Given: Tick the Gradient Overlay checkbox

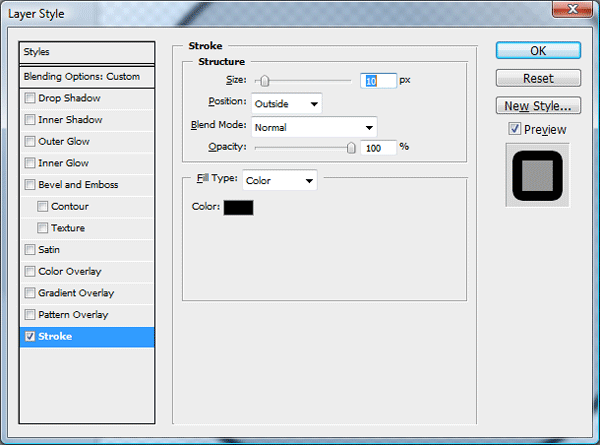Looking at the screenshot, I should tap(30, 293).
